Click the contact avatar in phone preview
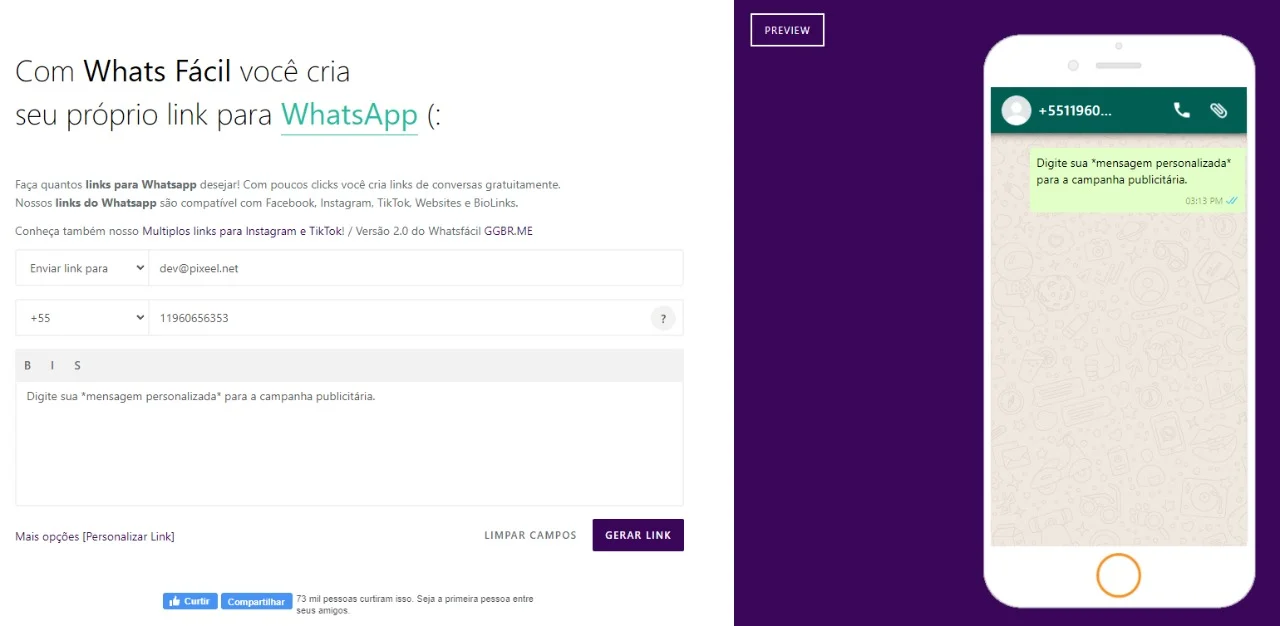1280x626 pixels. pyautogui.click(x=1016, y=110)
